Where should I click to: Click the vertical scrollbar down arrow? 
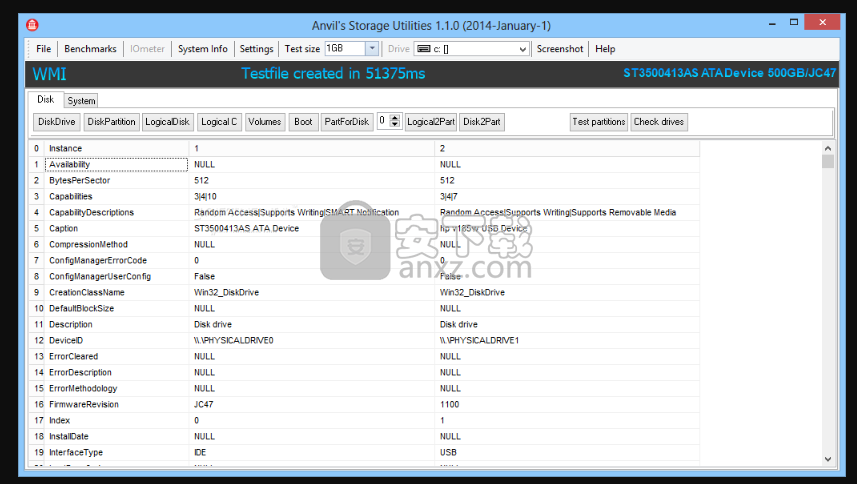pos(827,459)
